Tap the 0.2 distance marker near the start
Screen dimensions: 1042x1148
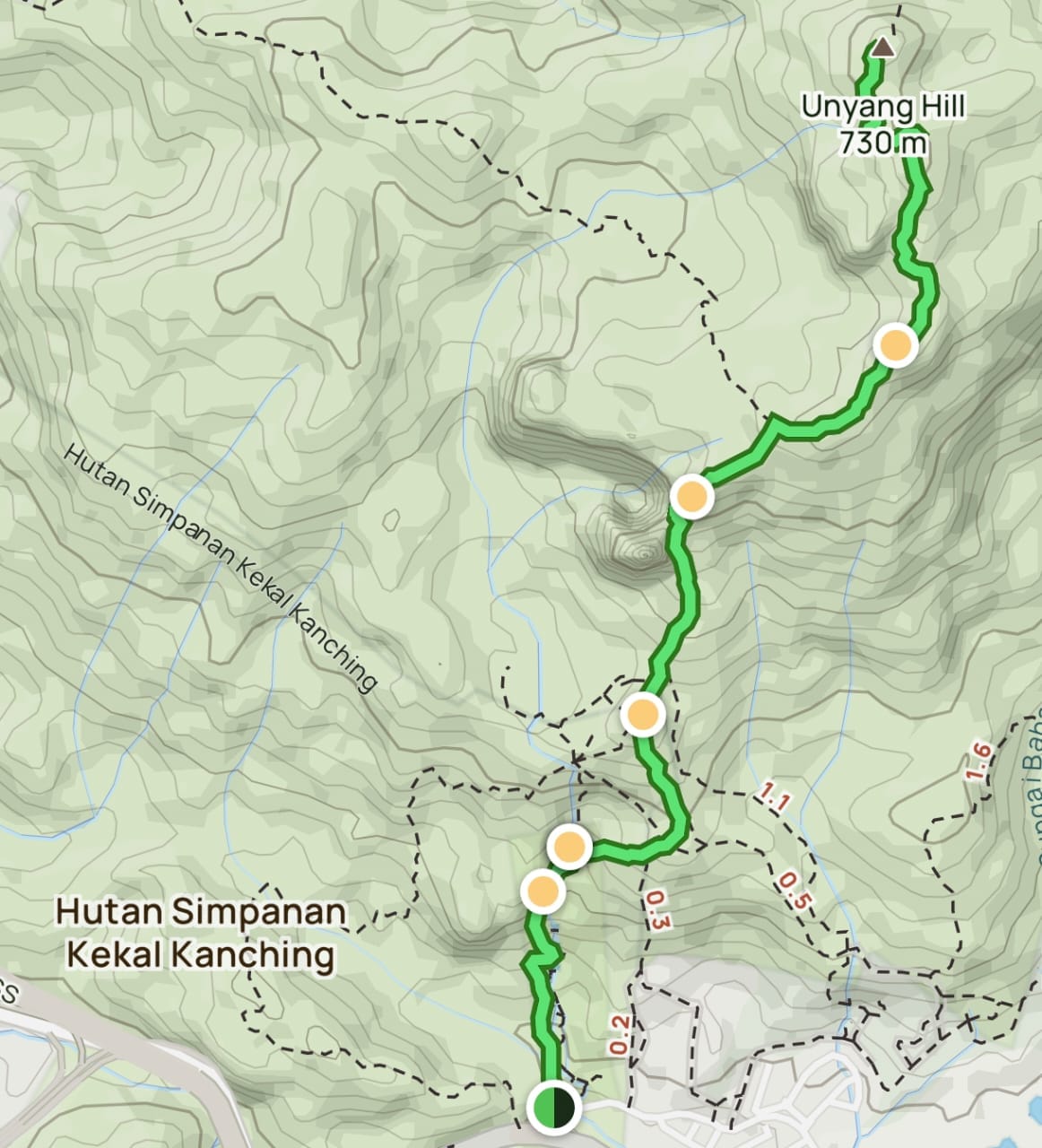(619, 1035)
